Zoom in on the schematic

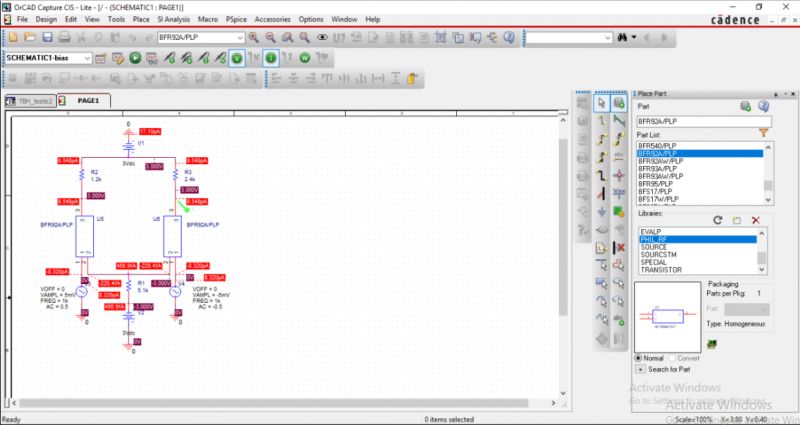tap(254, 37)
